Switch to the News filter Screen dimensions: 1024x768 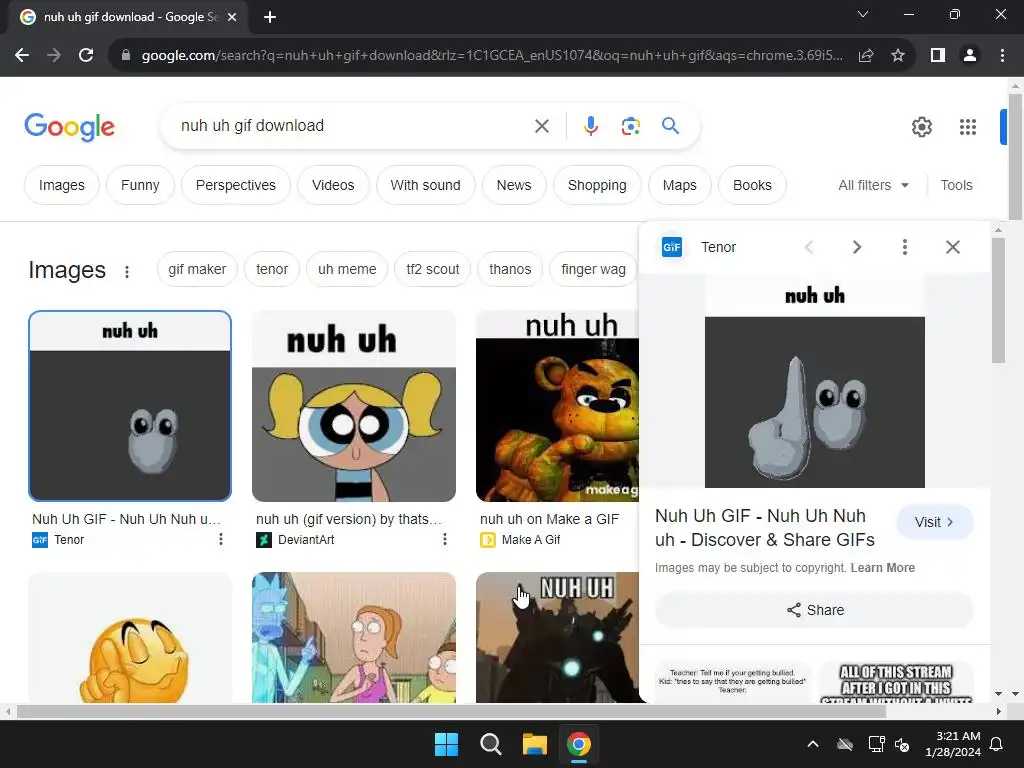coord(514,185)
